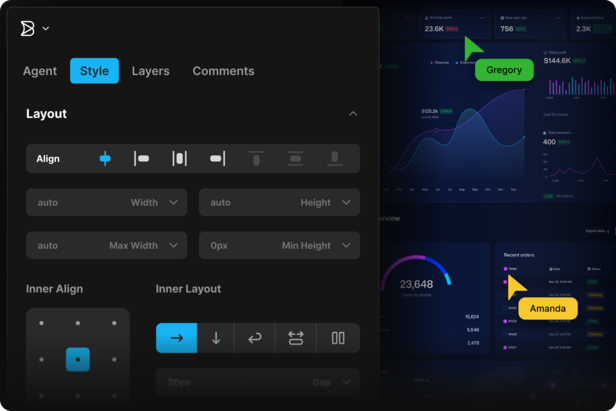This screenshot has width=616, height=411.
Task: Collapse the Layout section chevron
Action: (x=353, y=114)
